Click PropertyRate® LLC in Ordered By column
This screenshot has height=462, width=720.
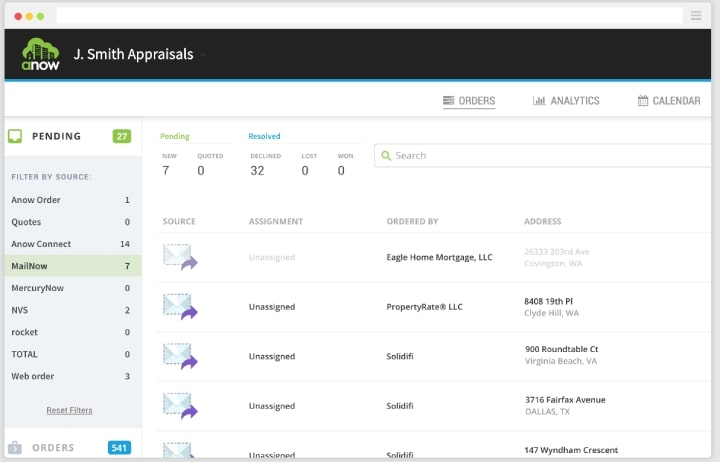(424, 307)
